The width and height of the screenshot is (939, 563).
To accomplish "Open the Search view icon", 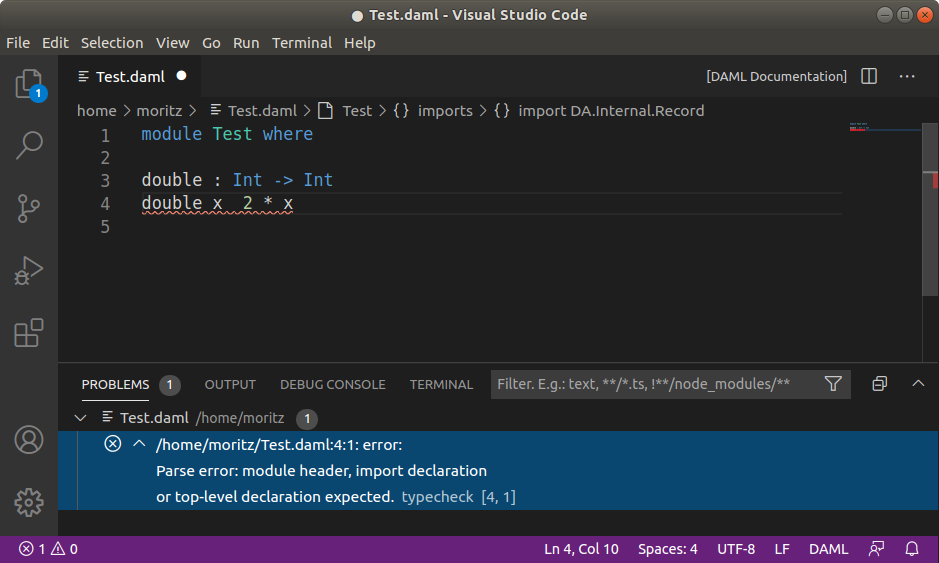I will click(x=29, y=146).
